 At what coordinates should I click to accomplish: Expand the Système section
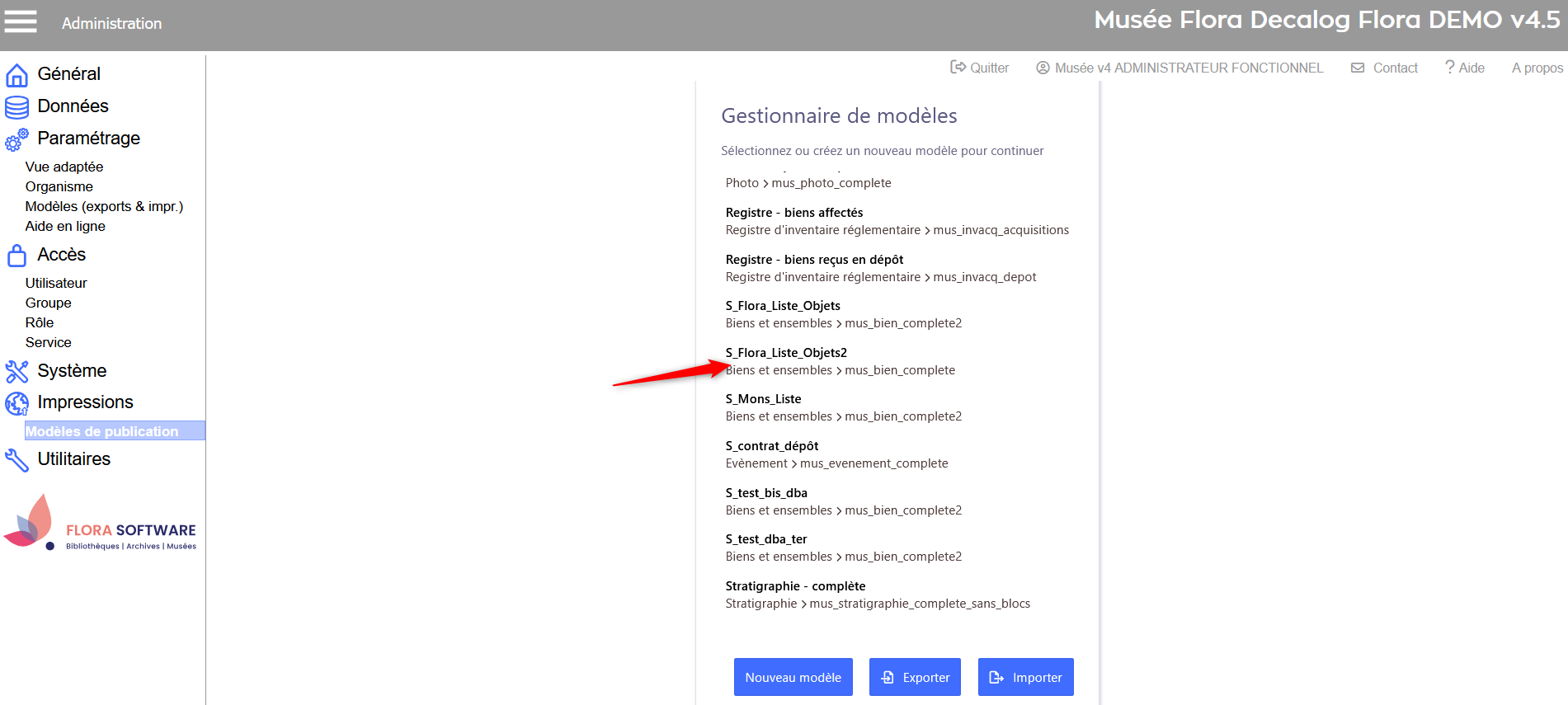[72, 371]
